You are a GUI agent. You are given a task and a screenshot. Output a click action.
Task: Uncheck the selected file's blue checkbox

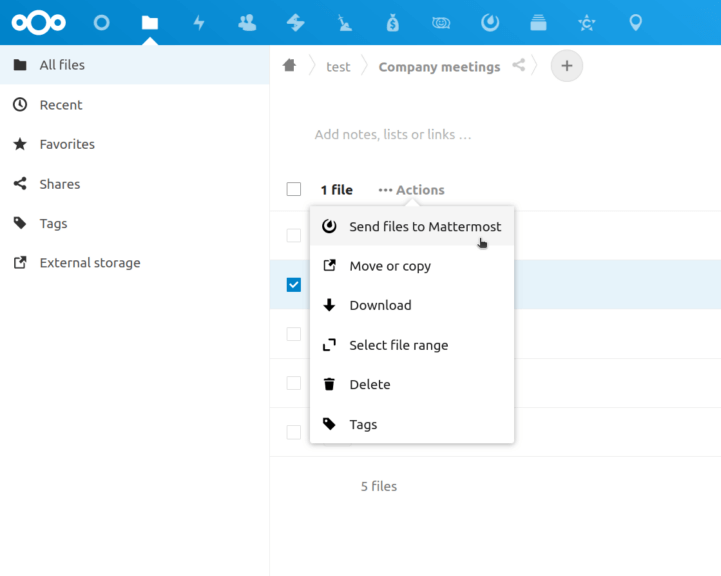coord(294,285)
